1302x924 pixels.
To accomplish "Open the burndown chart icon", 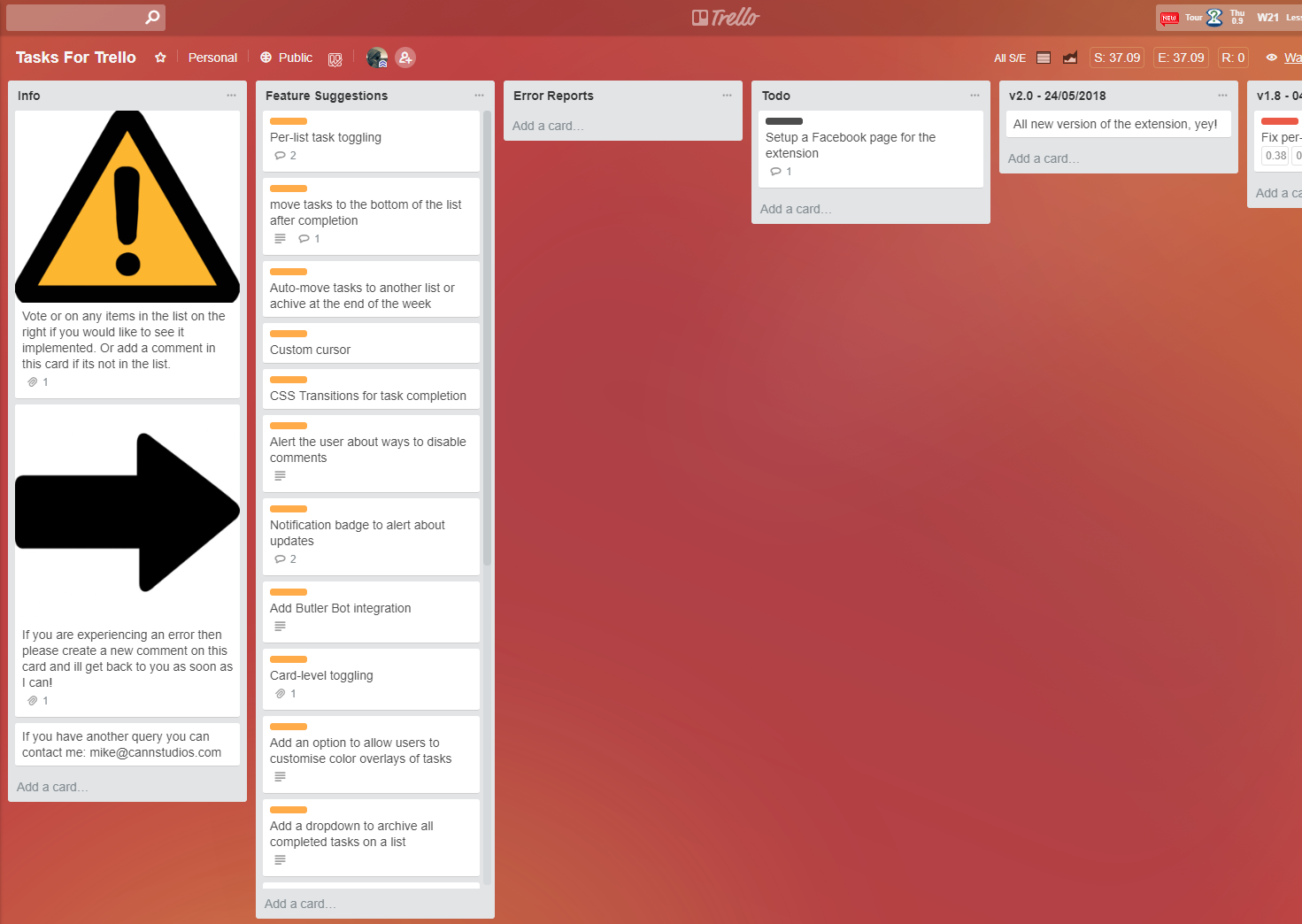I will (1070, 58).
